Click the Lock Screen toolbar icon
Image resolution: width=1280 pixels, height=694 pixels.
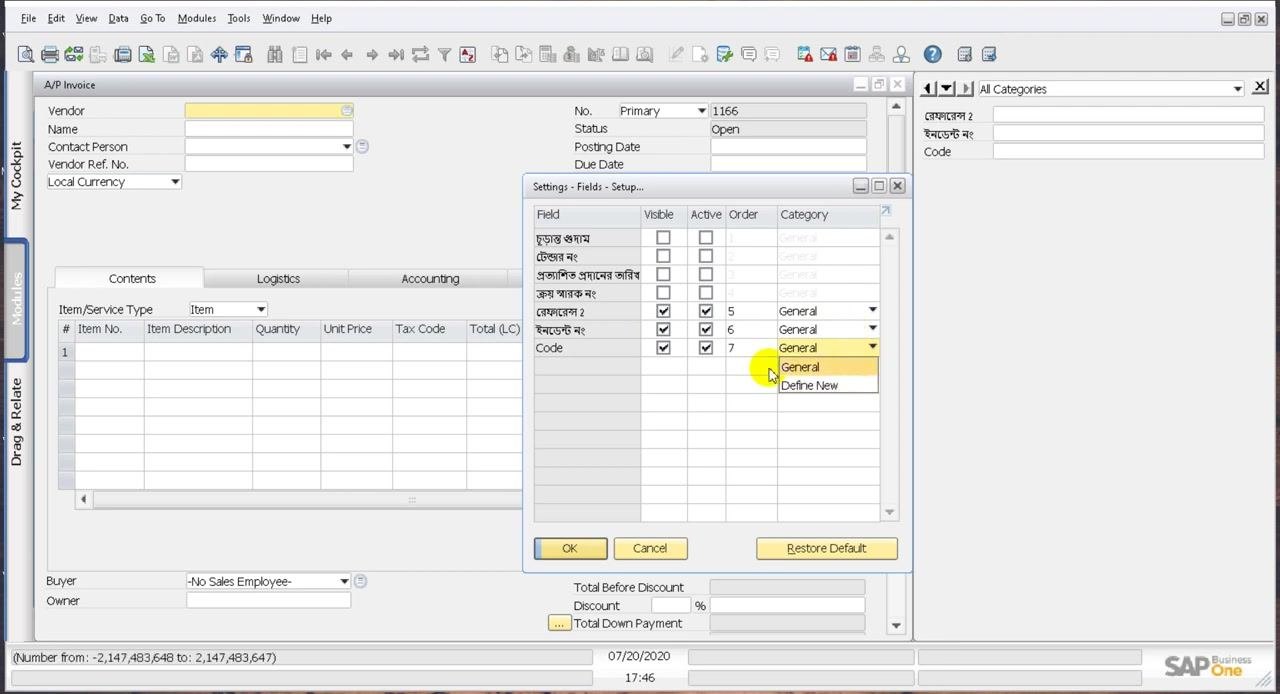click(243, 55)
